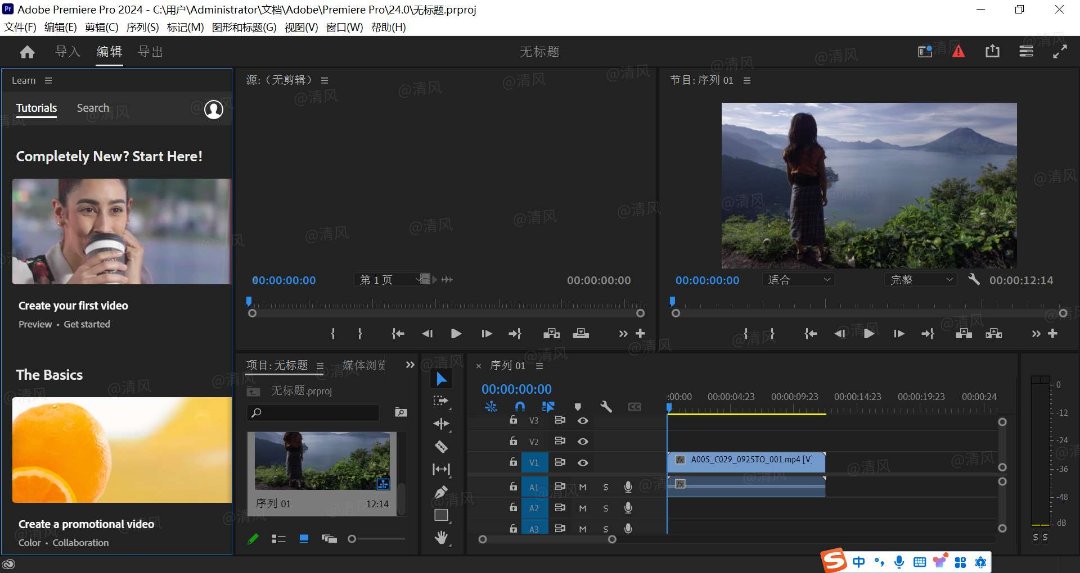Select the Hand tool
Image resolution: width=1080 pixels, height=573 pixels.
click(441, 538)
